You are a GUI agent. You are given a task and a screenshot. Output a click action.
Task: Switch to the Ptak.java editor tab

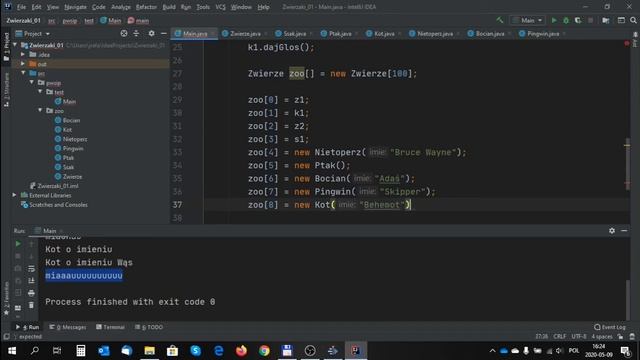(x=339, y=34)
